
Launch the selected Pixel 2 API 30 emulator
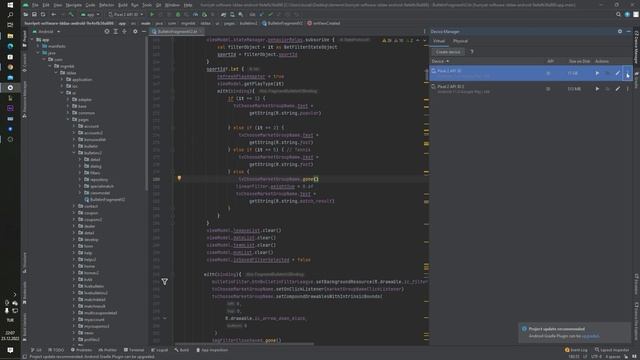point(597,73)
